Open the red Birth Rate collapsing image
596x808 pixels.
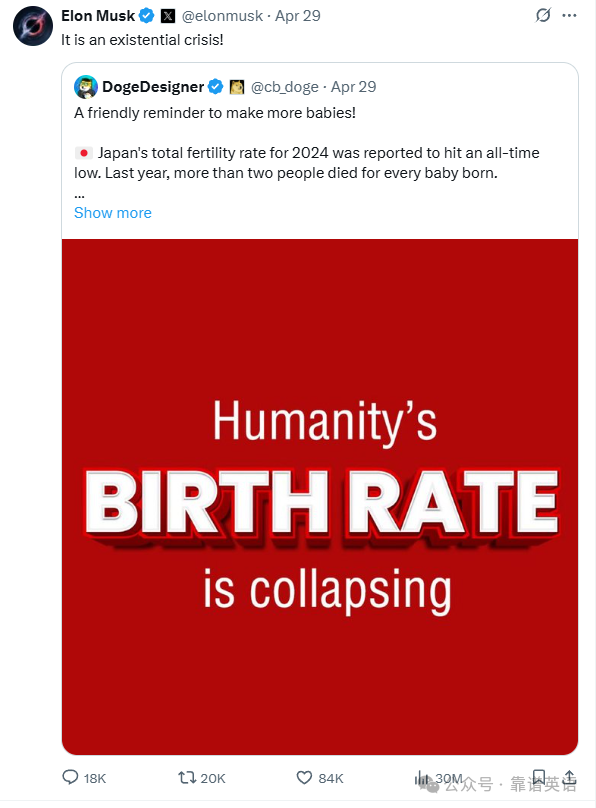point(320,497)
